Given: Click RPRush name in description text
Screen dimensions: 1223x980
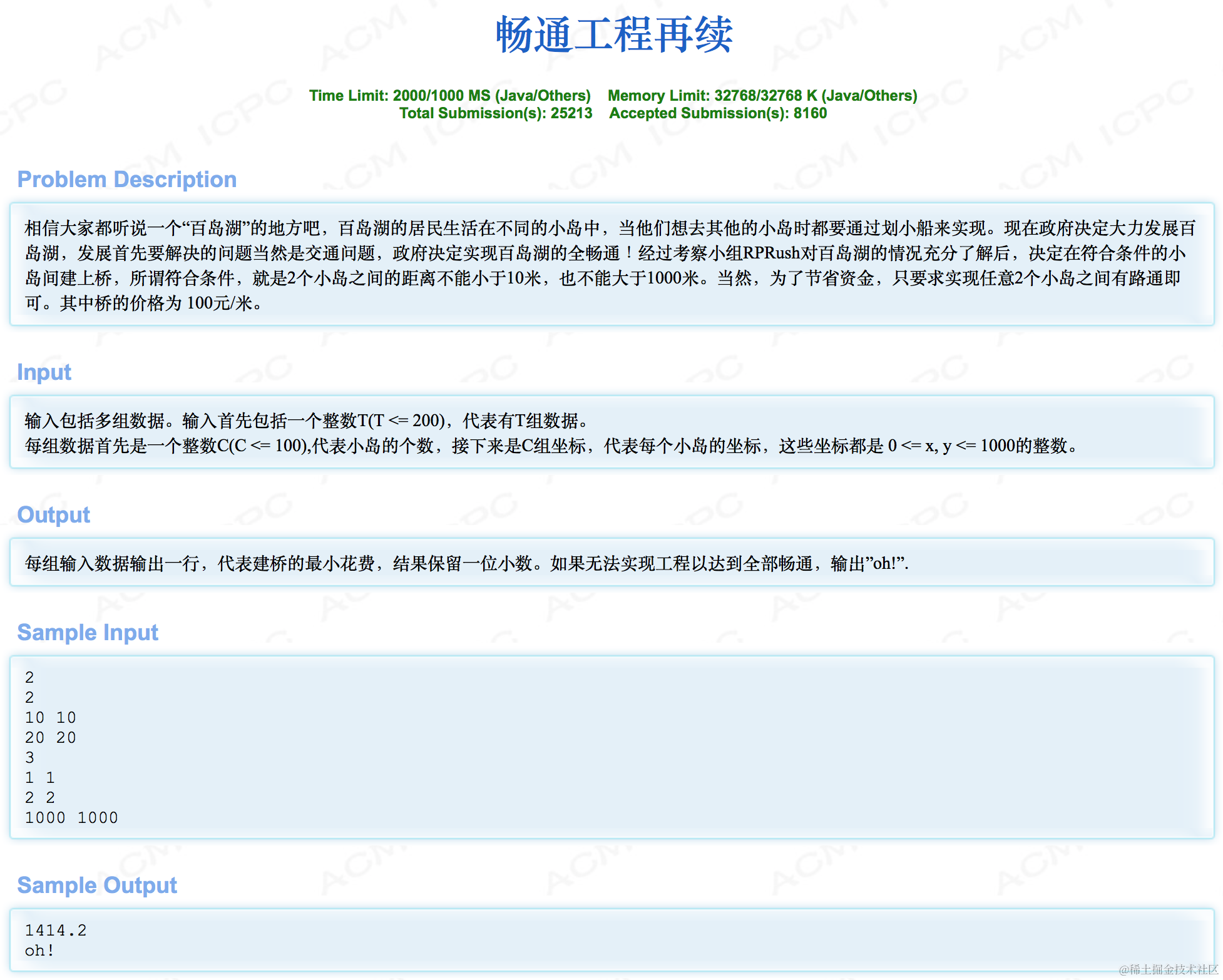Looking at the screenshot, I should 771,253.
